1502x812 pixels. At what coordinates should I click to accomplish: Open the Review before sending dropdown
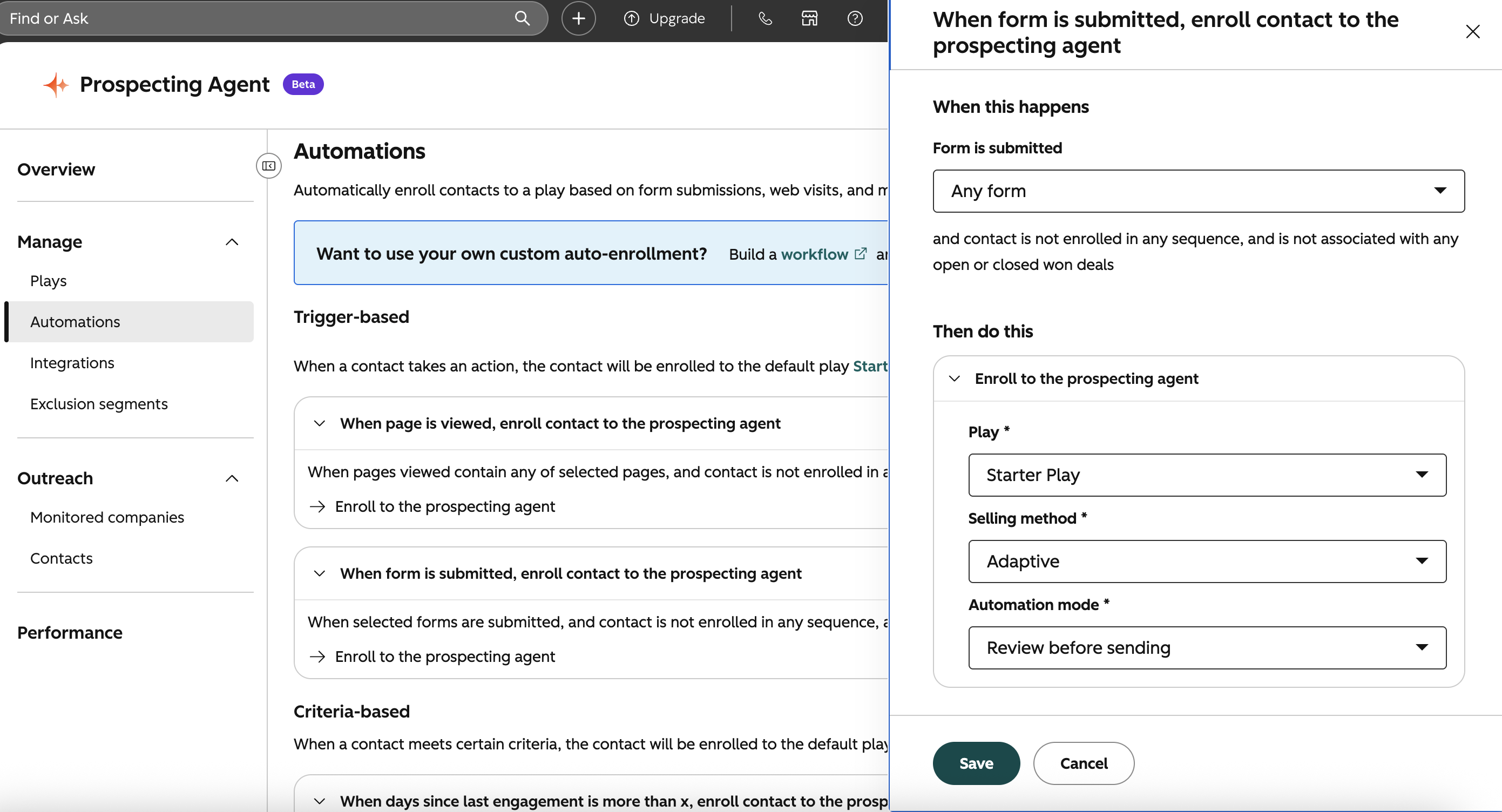(1207, 648)
